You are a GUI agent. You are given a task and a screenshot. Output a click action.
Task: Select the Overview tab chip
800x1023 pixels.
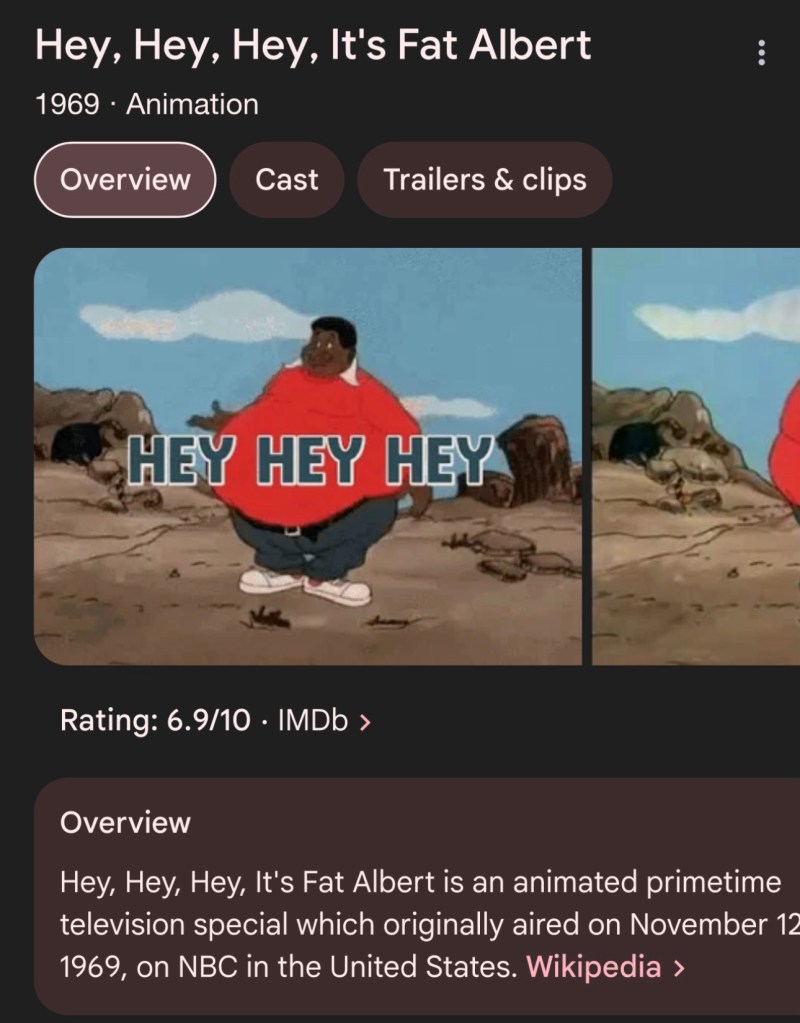pyautogui.click(x=125, y=179)
